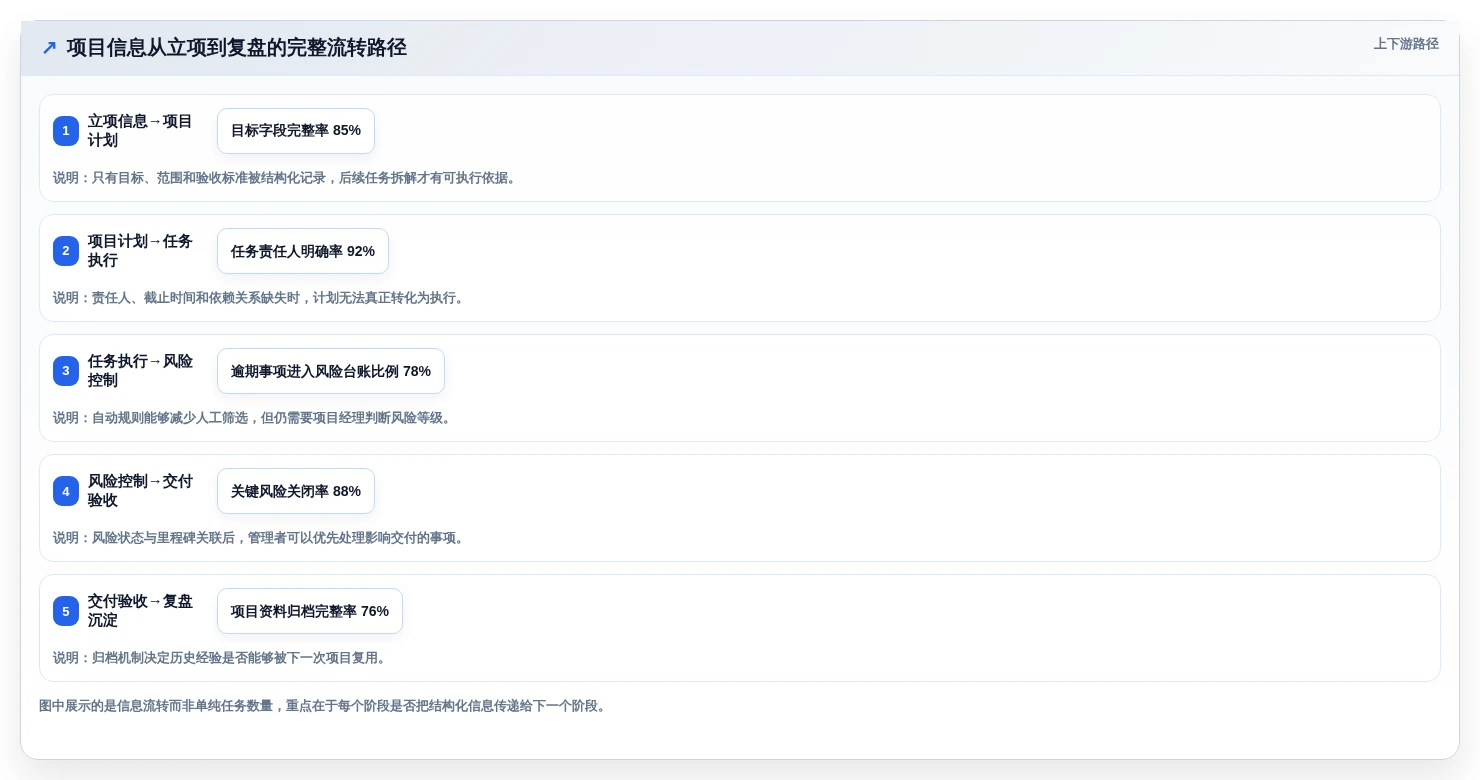1480x780 pixels.
Task: Click the 项目资料归档完整率 76% metric chip
Action: [x=310, y=611]
